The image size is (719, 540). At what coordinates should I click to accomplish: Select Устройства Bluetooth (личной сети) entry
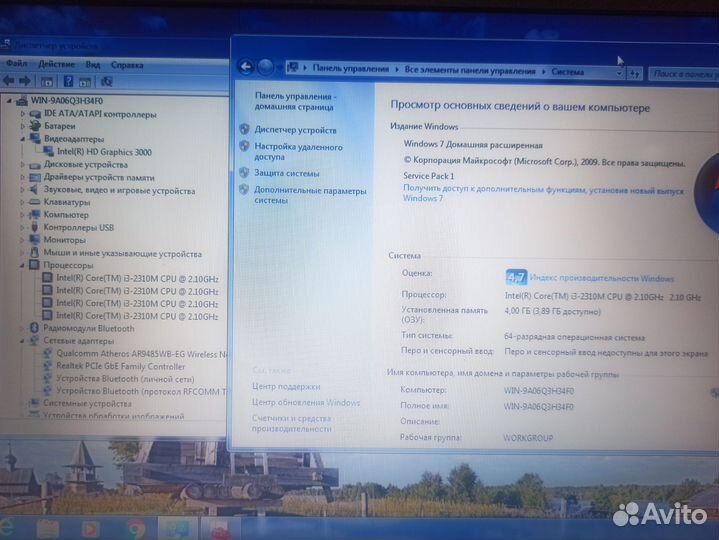point(125,379)
